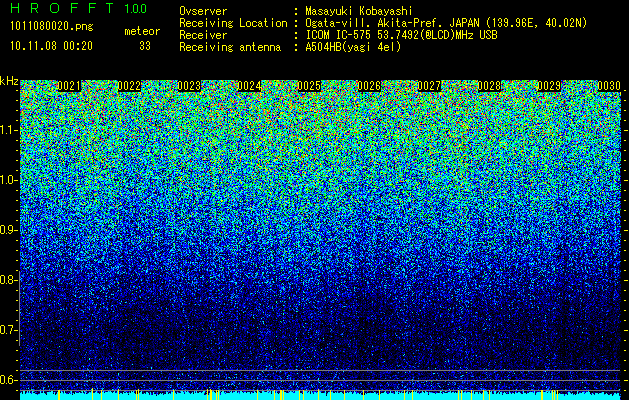Image resolution: width=629 pixels, height=400 pixels.
Task: Click the 0.7 frequency axis label
Action: 8,330
